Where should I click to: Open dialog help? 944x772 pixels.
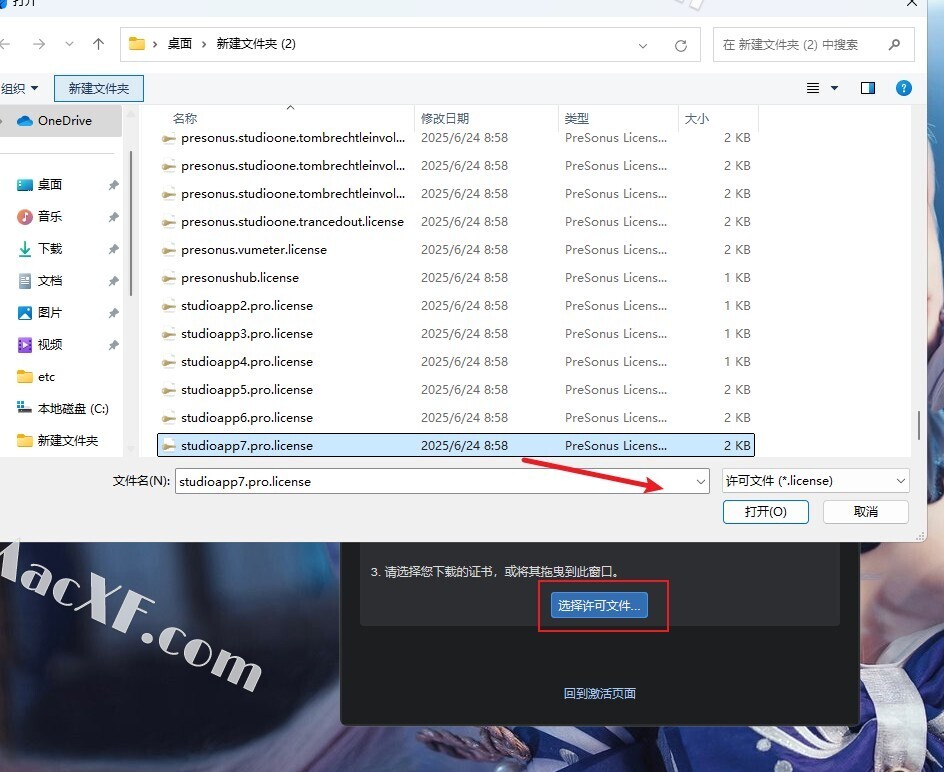[x=904, y=89]
